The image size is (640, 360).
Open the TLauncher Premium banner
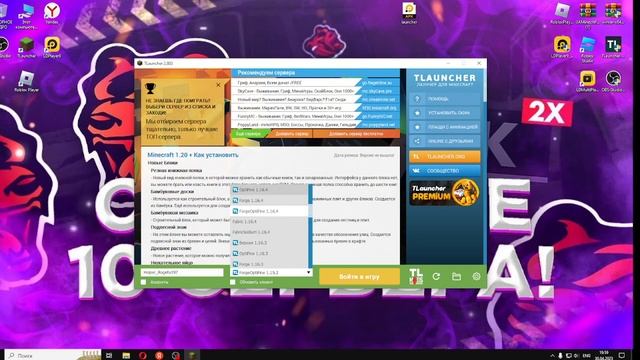coord(444,193)
